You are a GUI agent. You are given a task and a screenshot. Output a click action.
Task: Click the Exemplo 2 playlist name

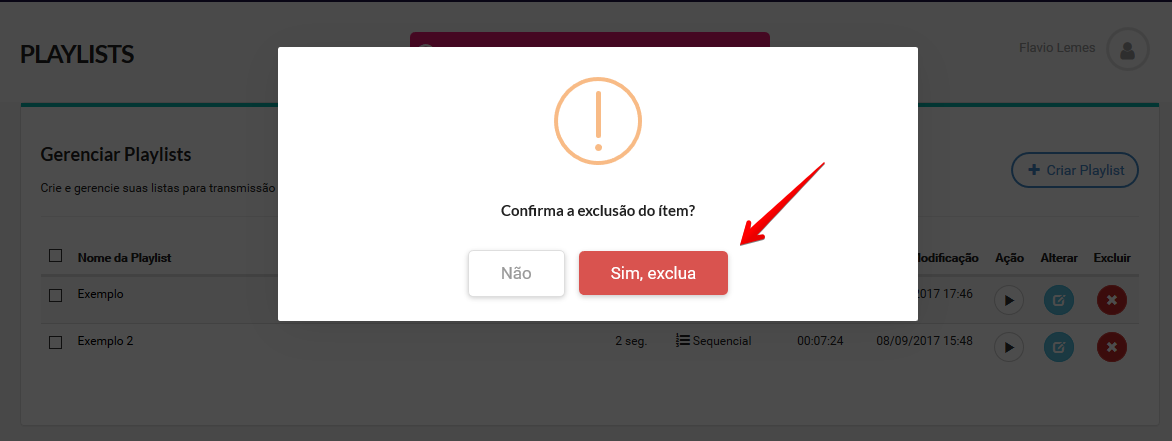pyautogui.click(x=105, y=341)
